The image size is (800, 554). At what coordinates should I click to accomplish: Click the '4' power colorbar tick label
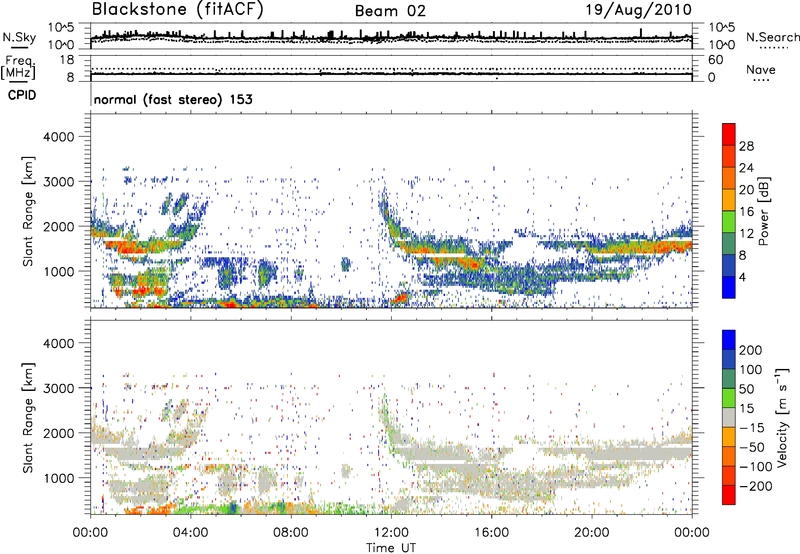tap(742, 278)
